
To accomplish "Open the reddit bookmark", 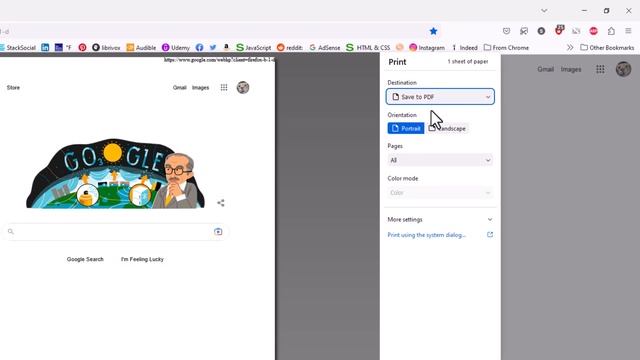I will click(290, 47).
